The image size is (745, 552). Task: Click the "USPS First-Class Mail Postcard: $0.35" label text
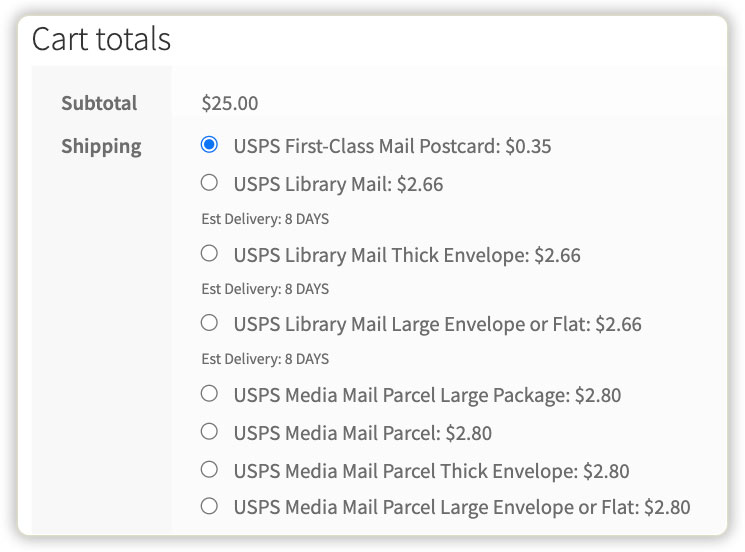coord(392,146)
